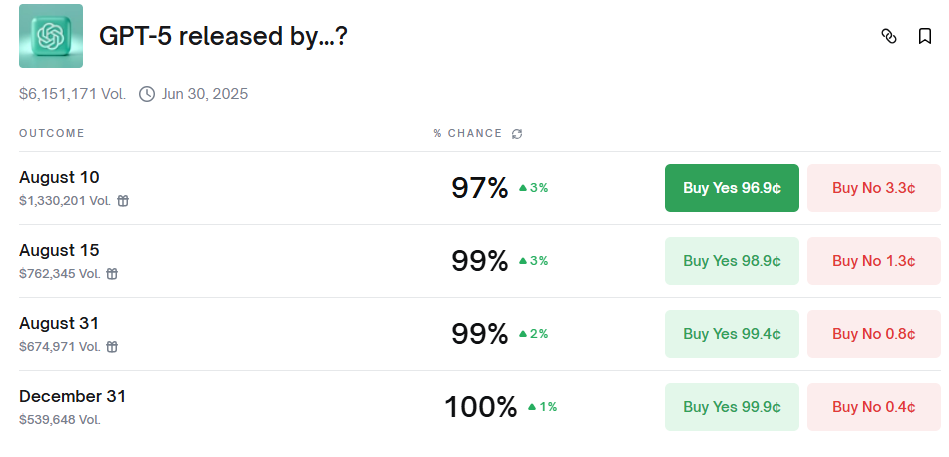
Task: Expand the August 15 outcome row
Action: [x=480, y=261]
